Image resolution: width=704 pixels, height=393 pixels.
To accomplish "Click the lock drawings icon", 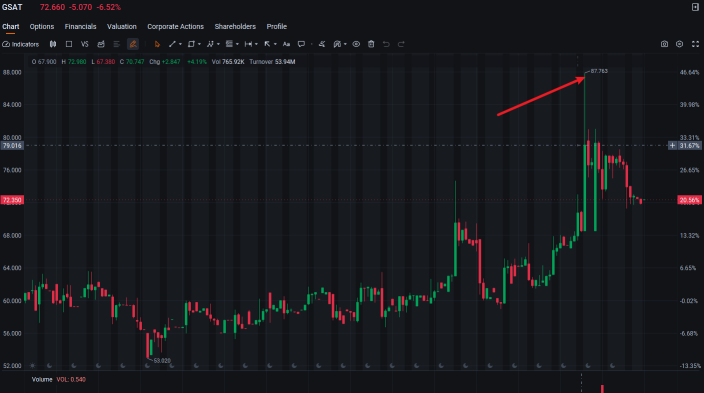I will (337, 44).
